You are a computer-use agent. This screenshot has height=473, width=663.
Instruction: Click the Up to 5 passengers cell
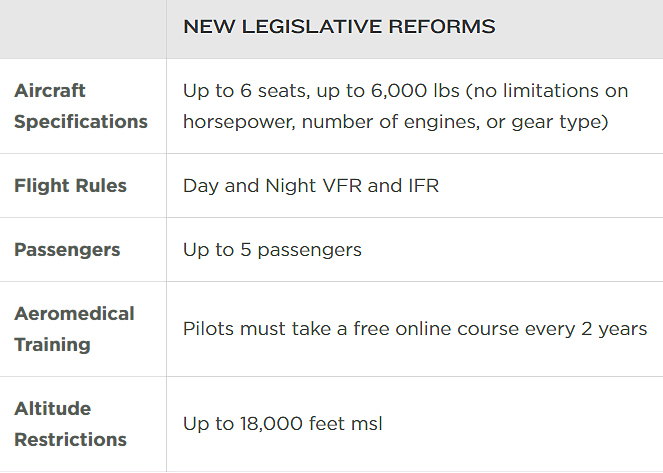[x=272, y=250]
